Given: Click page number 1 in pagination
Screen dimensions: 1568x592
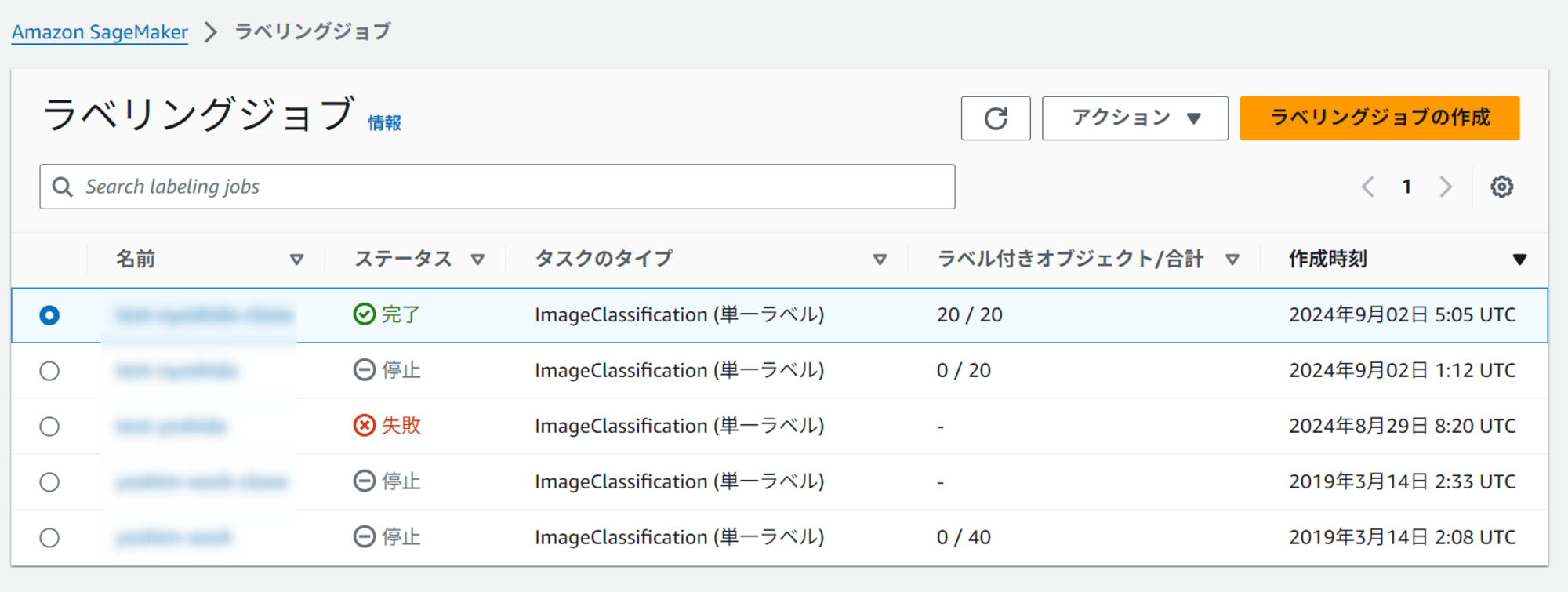Looking at the screenshot, I should tap(1406, 187).
